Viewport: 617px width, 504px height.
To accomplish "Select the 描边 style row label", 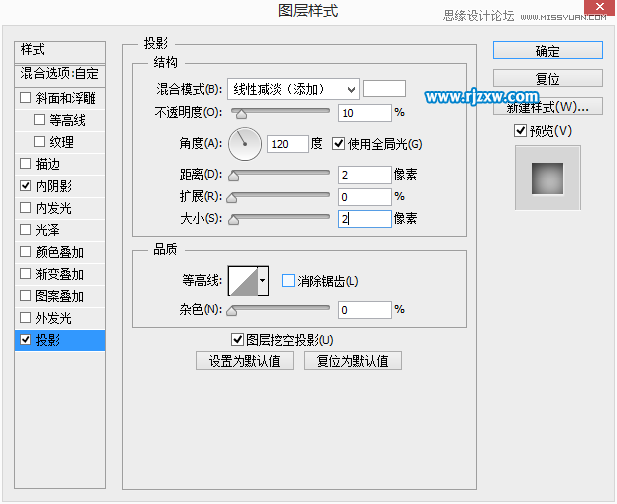I will coord(48,164).
